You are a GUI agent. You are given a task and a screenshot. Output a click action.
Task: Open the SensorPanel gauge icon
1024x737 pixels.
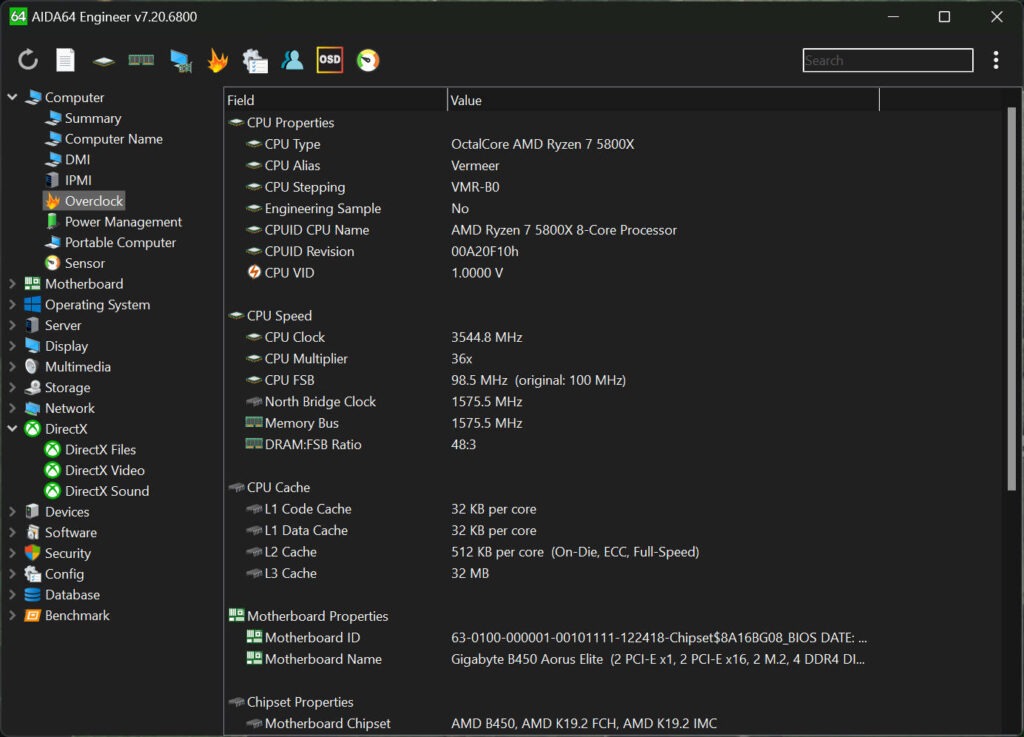[368, 61]
